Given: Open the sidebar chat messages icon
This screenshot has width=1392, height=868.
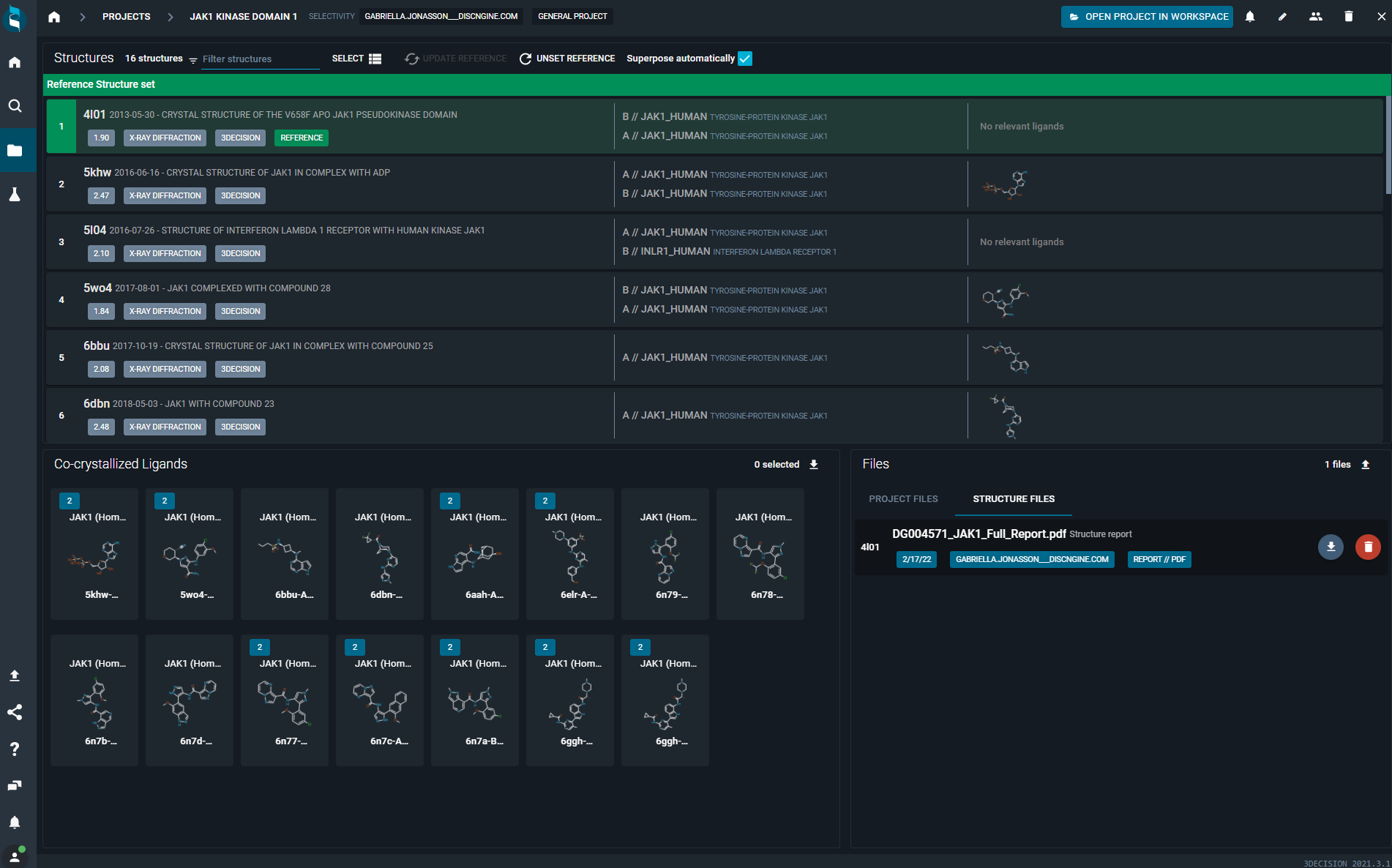Looking at the screenshot, I should coord(15,785).
